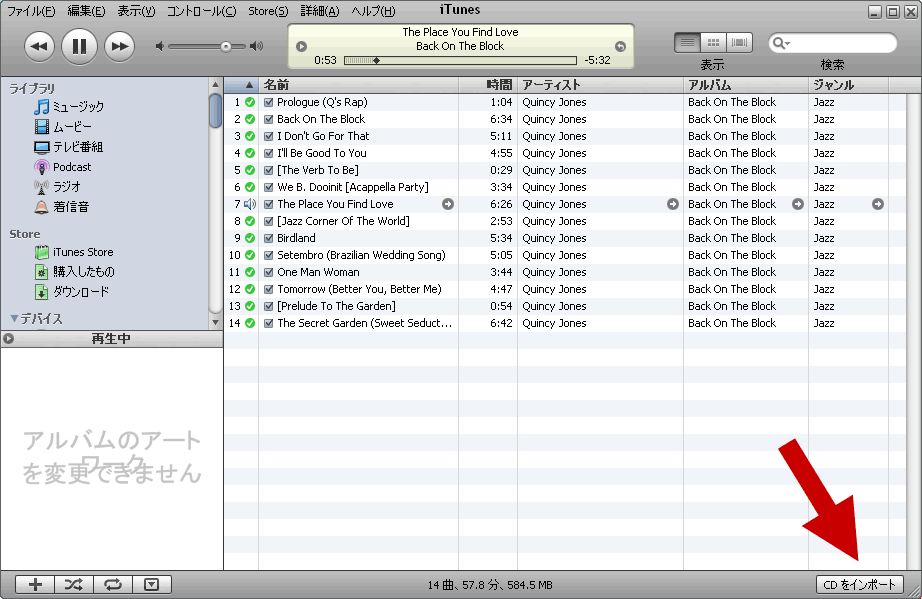Click the high volume speaker icon

tap(256, 46)
